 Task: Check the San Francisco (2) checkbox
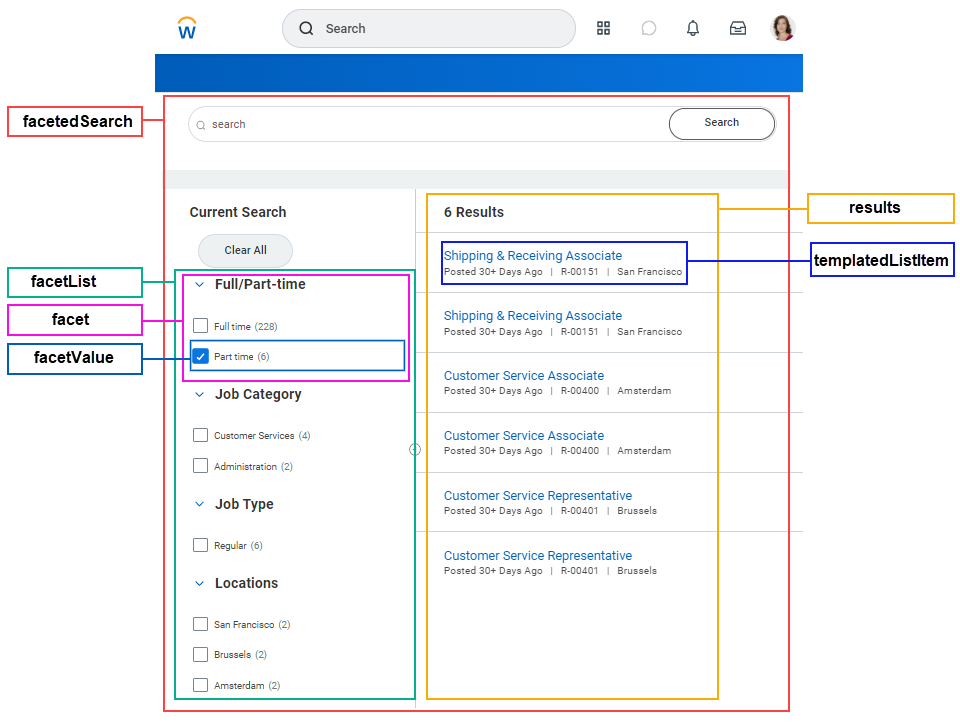(x=200, y=624)
